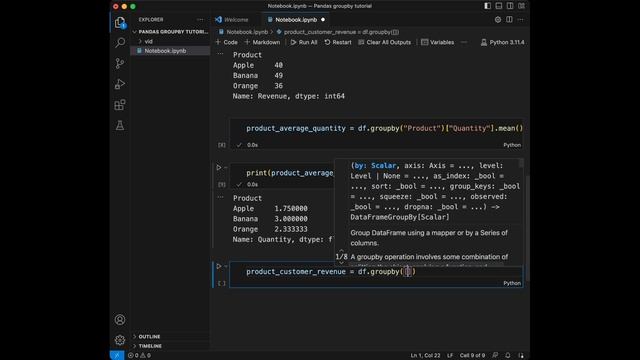
Task: Expand the TIMELINE section
Action: [x=170, y=346]
